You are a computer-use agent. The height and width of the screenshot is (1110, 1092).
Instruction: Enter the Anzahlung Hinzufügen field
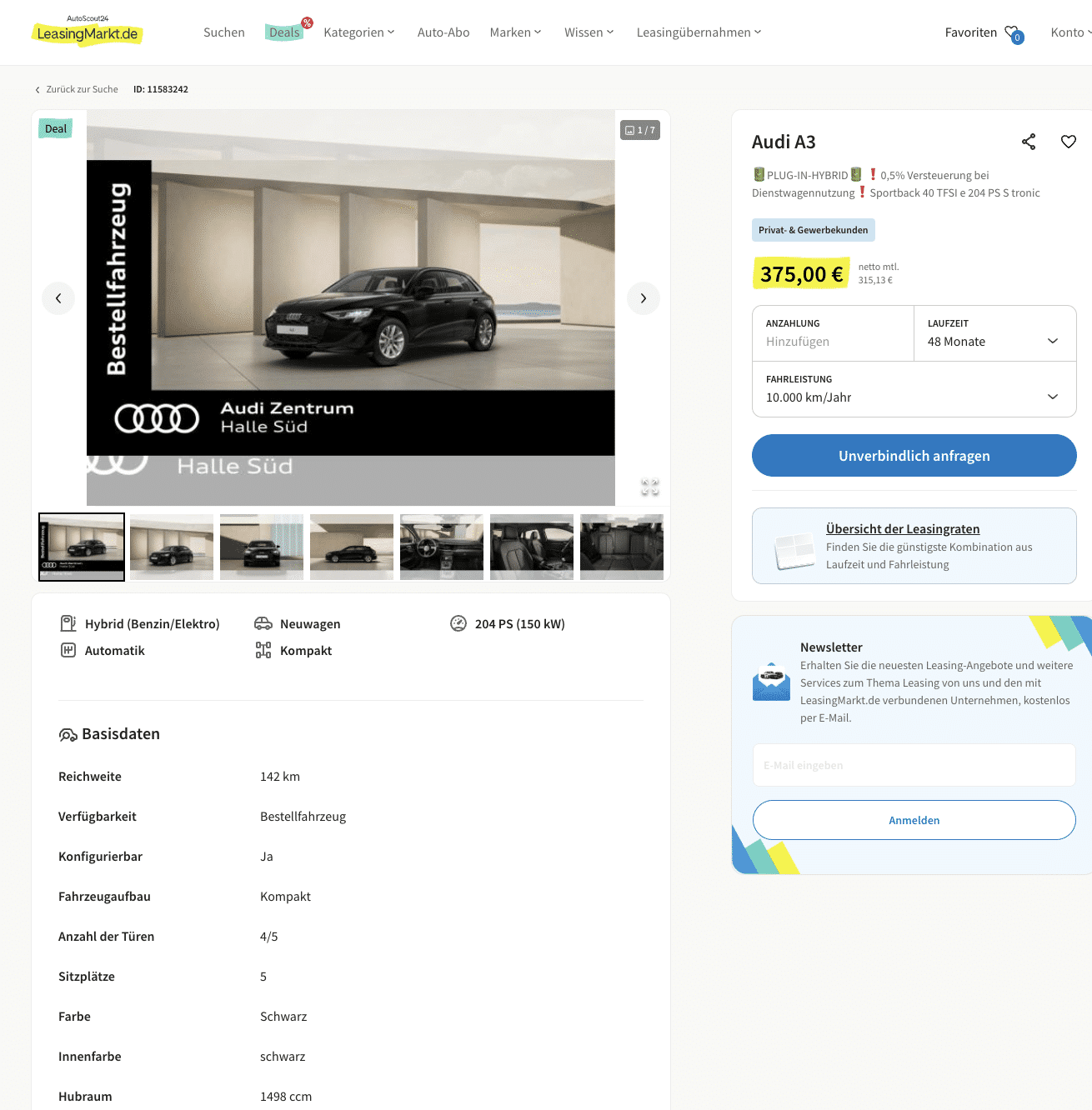point(834,333)
